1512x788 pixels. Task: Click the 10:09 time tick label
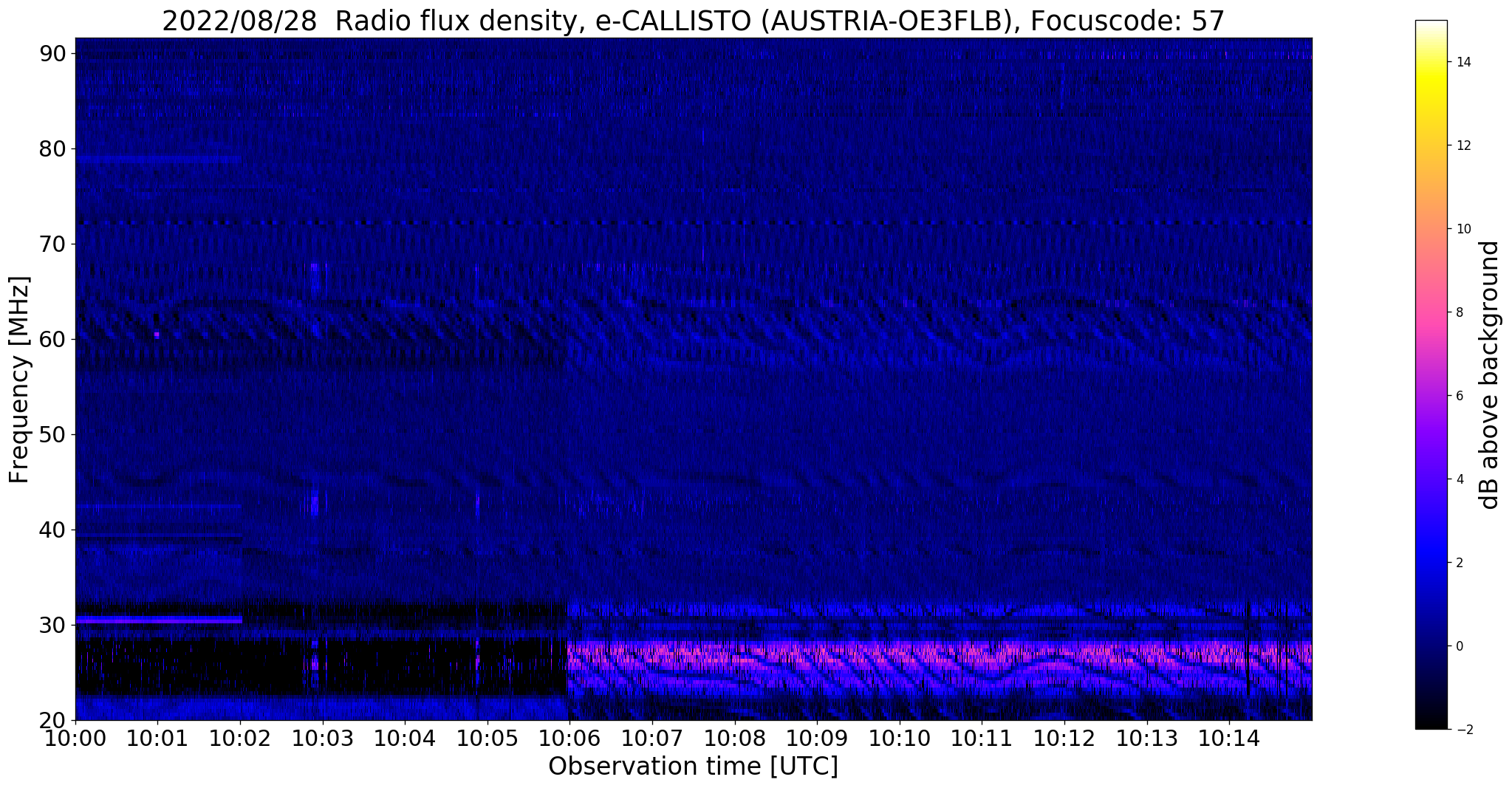[818, 738]
